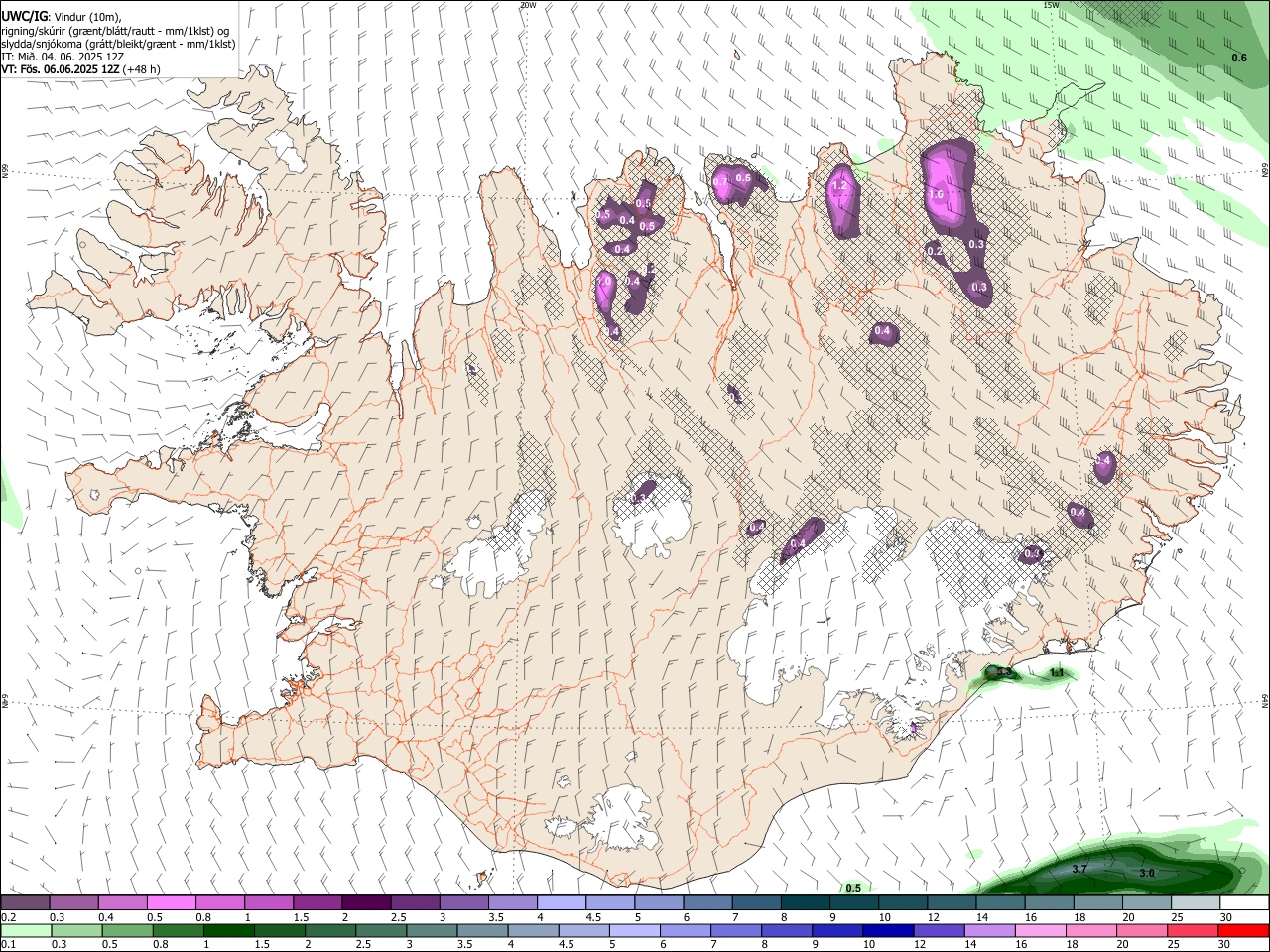Viewport: 1270px width, 952px height.
Task: Pick bottom legend swatch between 1 and 1.5
Action: pos(229,930)
